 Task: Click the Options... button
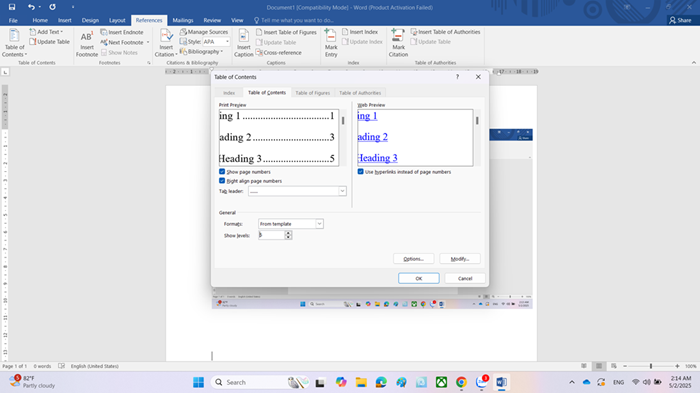tap(413, 259)
